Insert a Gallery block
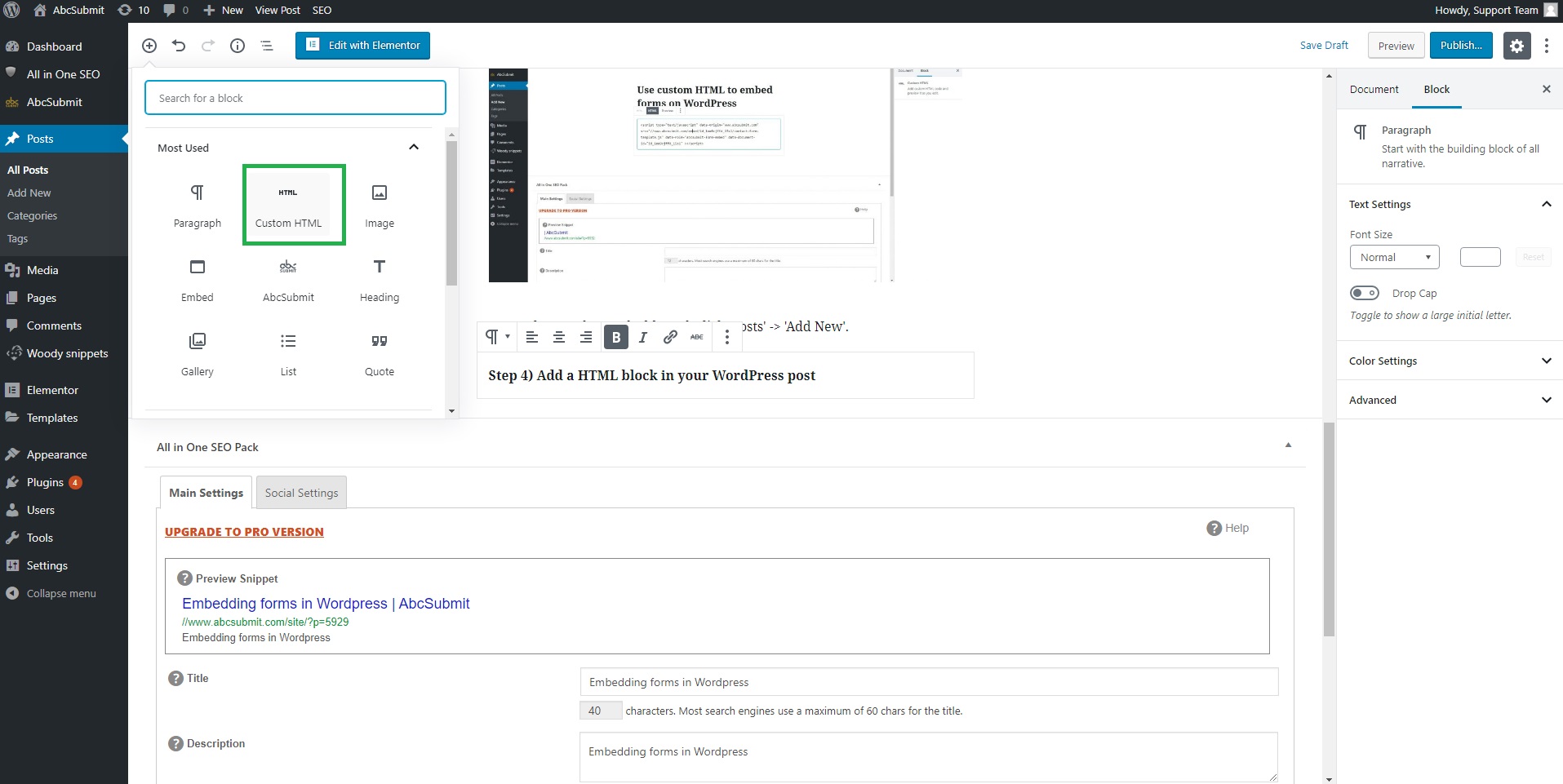 coord(197,352)
